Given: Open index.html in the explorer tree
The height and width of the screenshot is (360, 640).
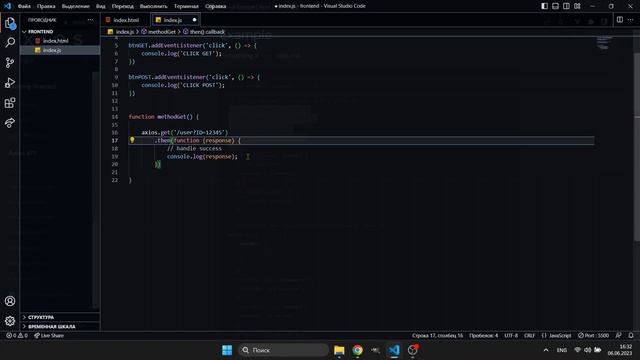Looking at the screenshot, I should (60, 41).
